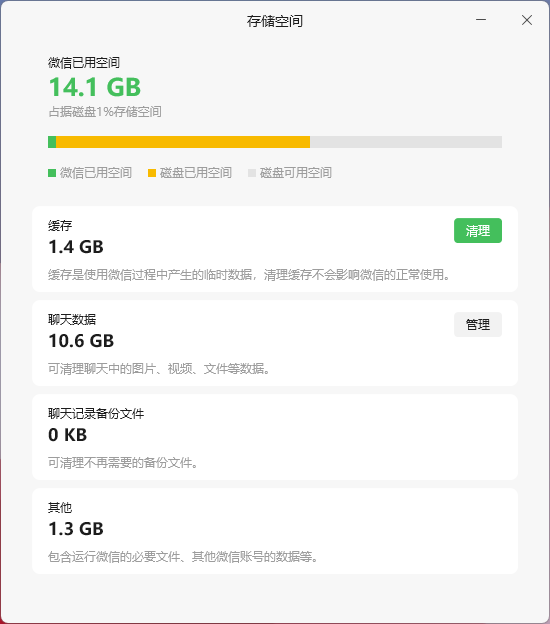
Task: Click the 占据磁盘1%存储空间 text
Action: pyautogui.click(x=105, y=112)
